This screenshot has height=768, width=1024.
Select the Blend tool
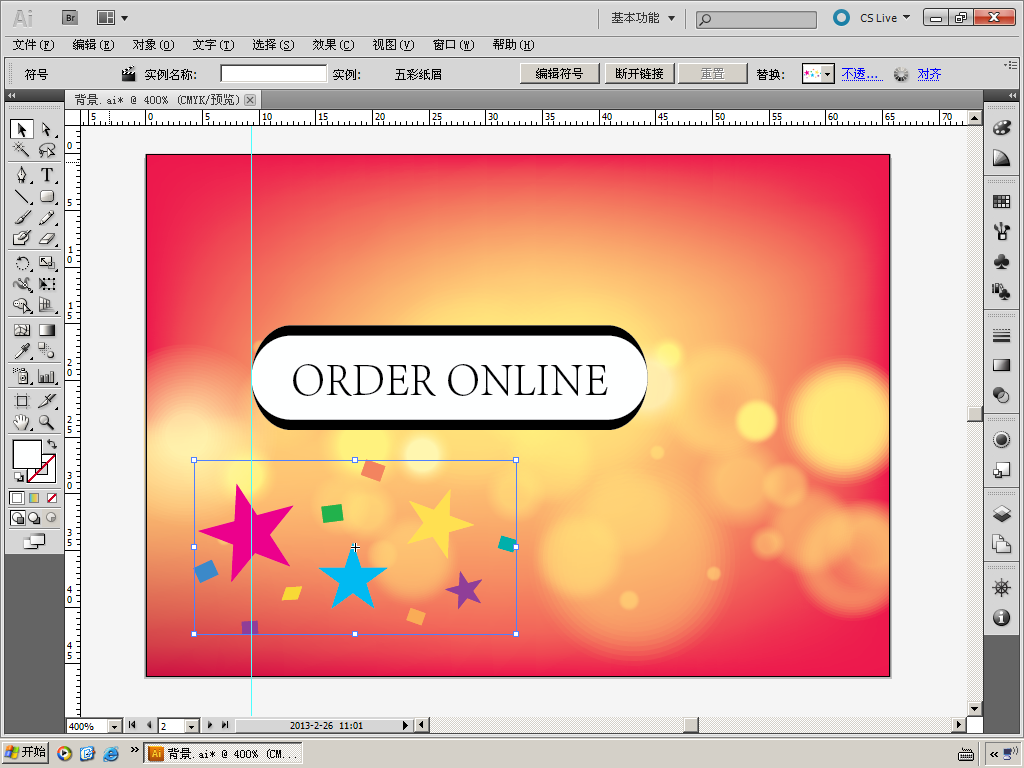click(46, 351)
